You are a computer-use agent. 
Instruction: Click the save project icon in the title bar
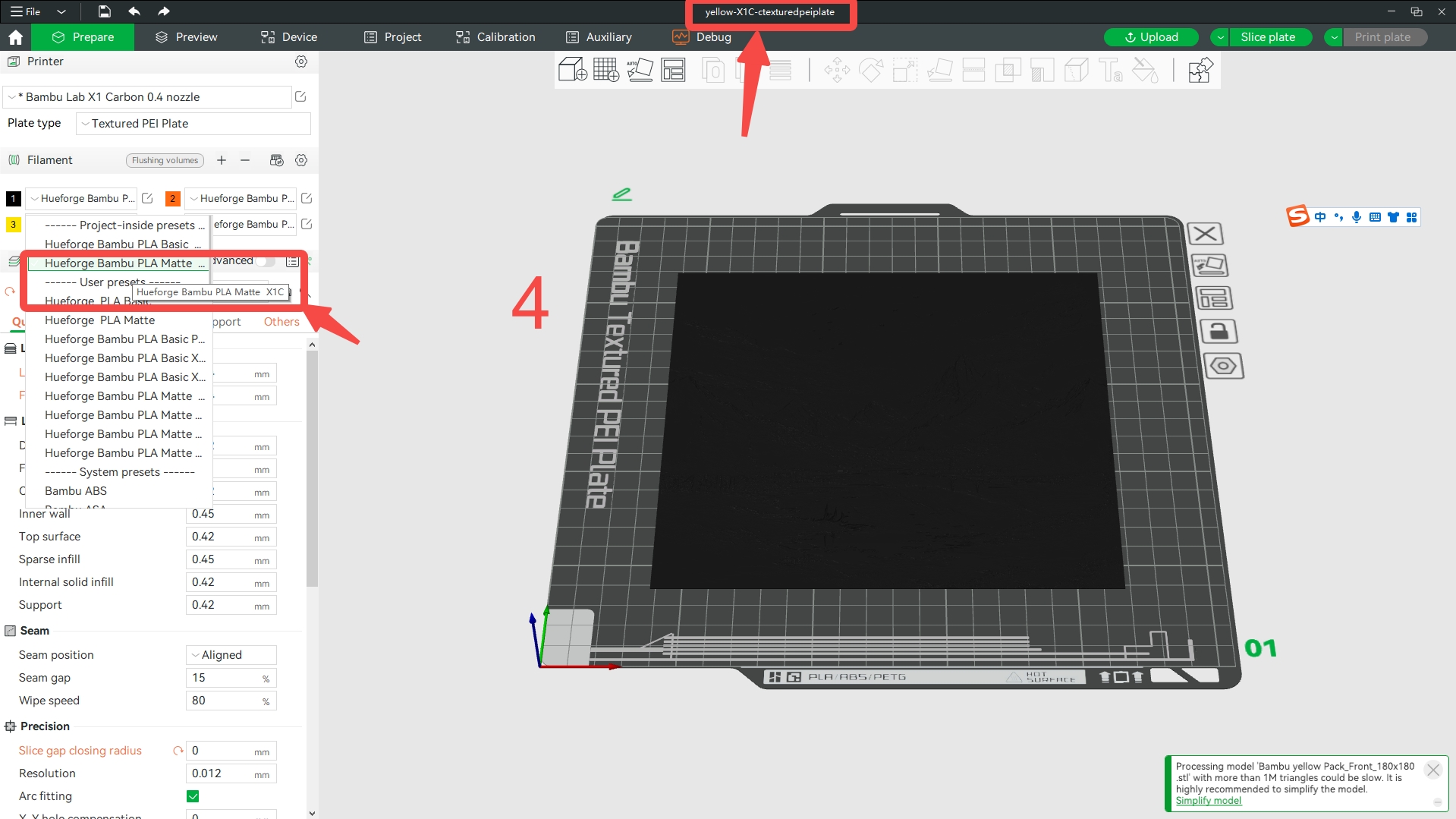tap(104, 11)
